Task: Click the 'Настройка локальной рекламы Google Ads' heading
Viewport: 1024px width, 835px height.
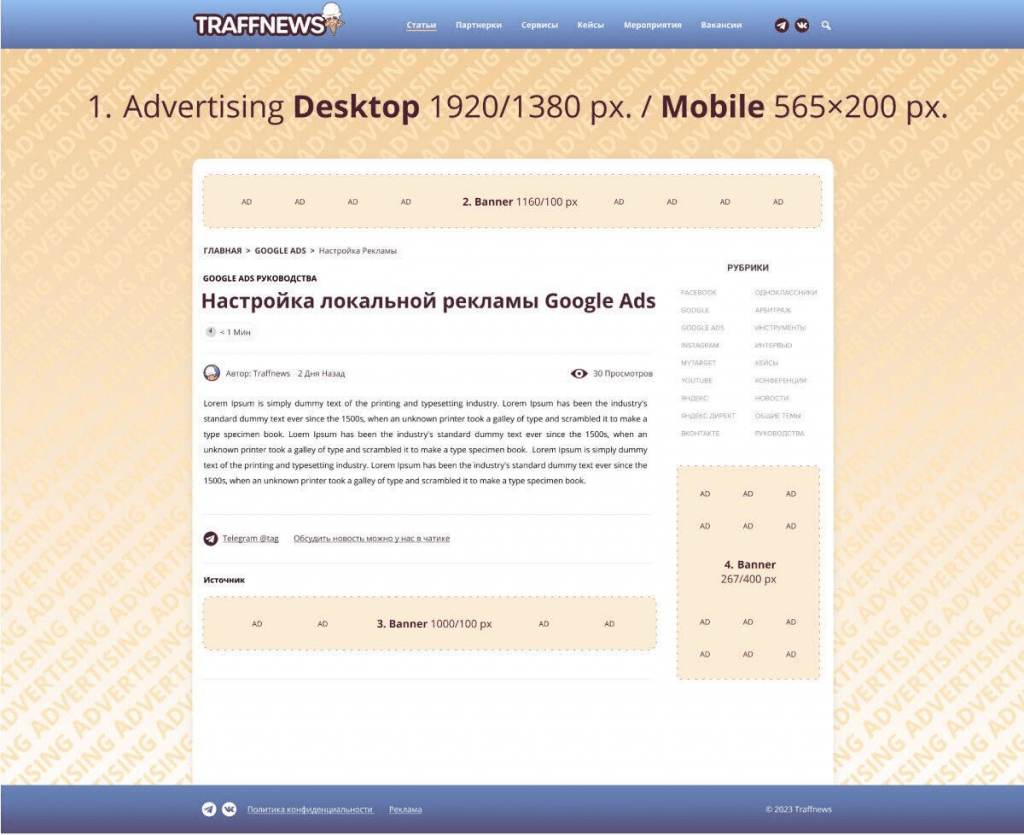Action: [x=428, y=301]
